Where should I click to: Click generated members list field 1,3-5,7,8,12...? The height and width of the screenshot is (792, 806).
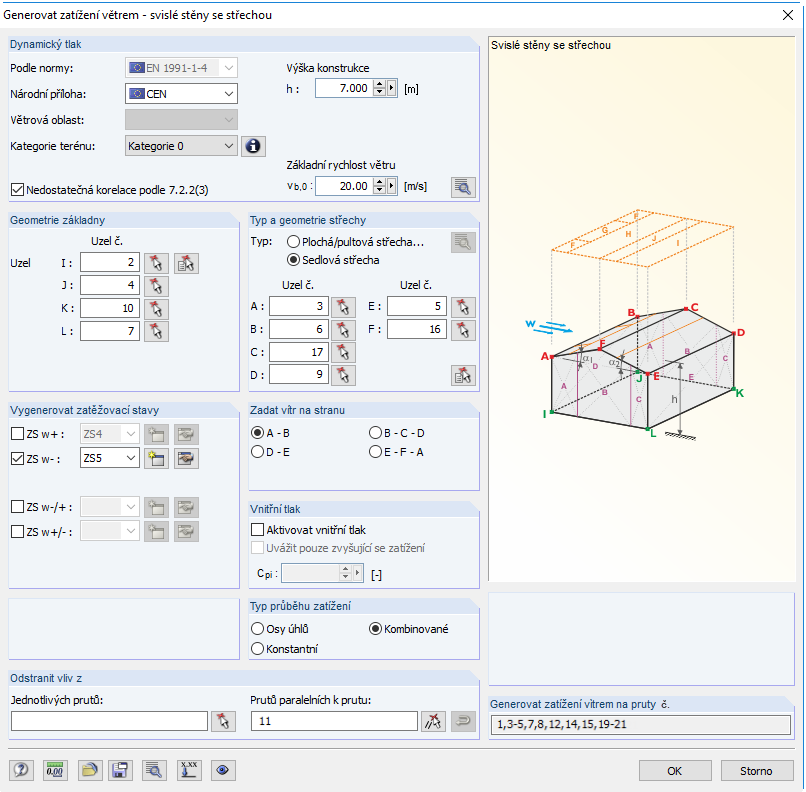(640, 725)
